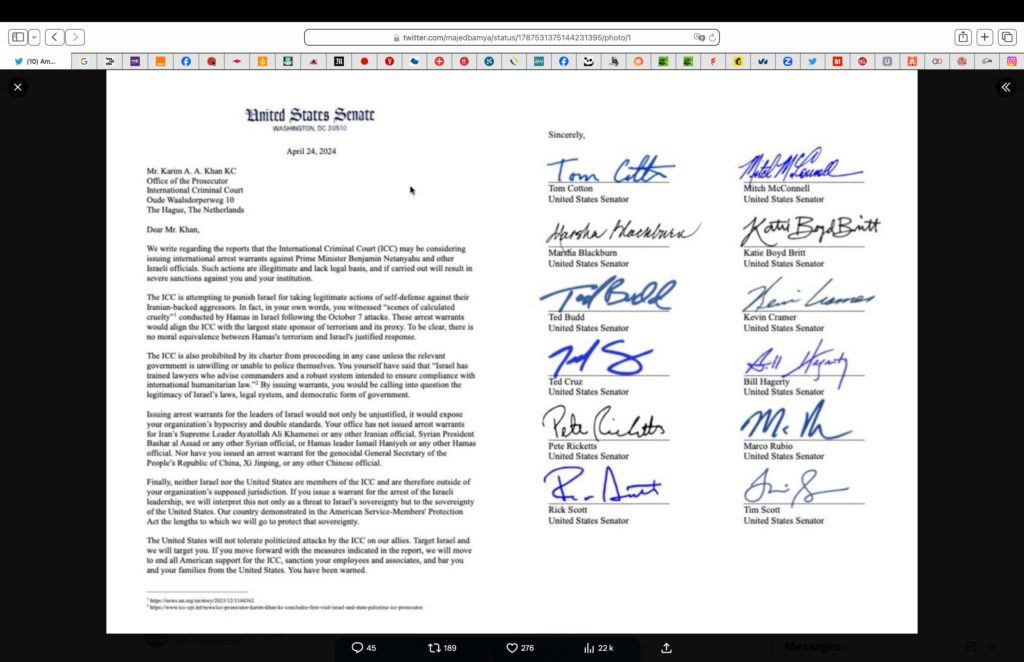Switch to the Google pinned tab
1024x662 pixels.
pos(84,61)
